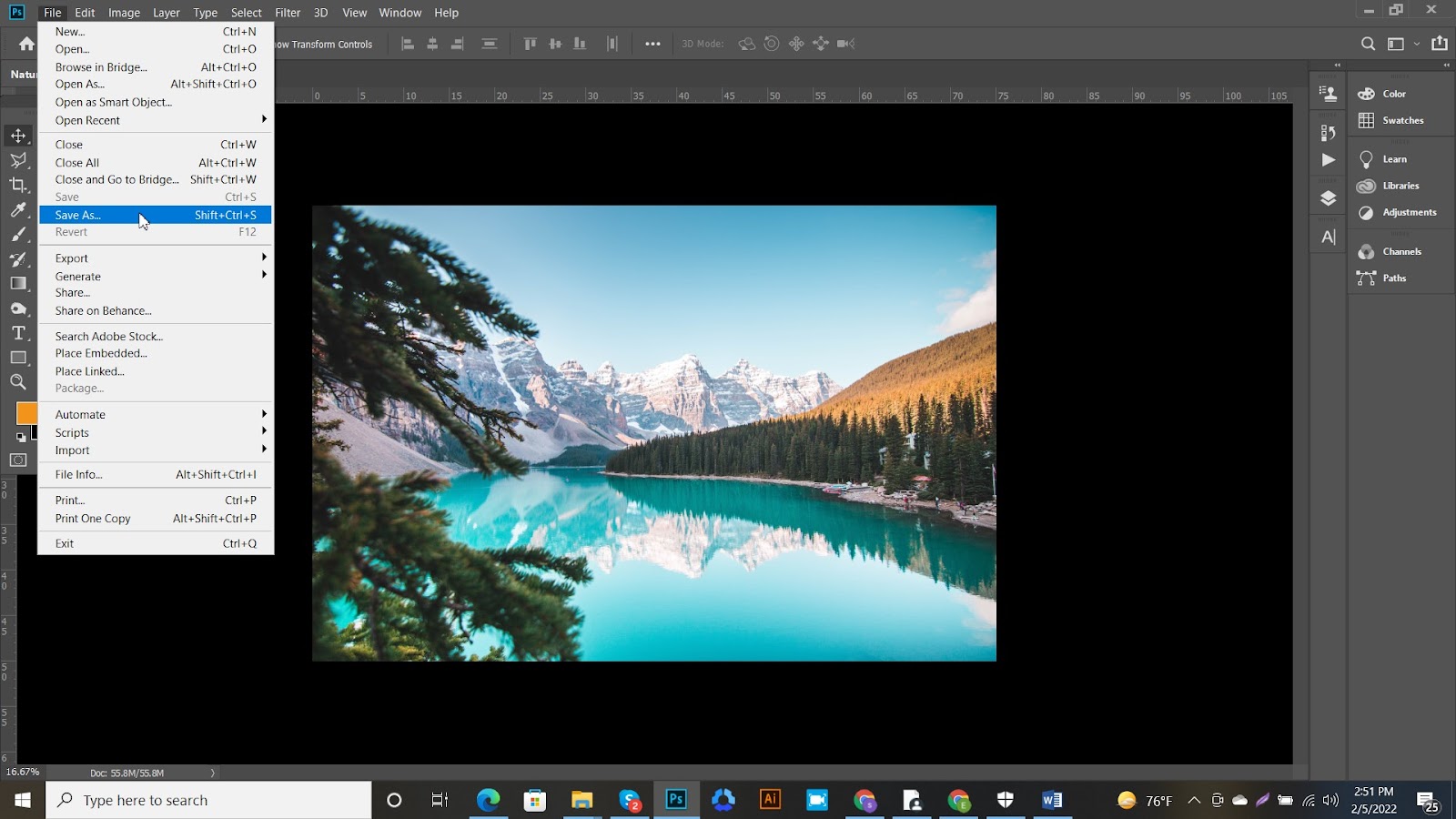
Task: Align right edges in options bar
Action: tap(457, 44)
